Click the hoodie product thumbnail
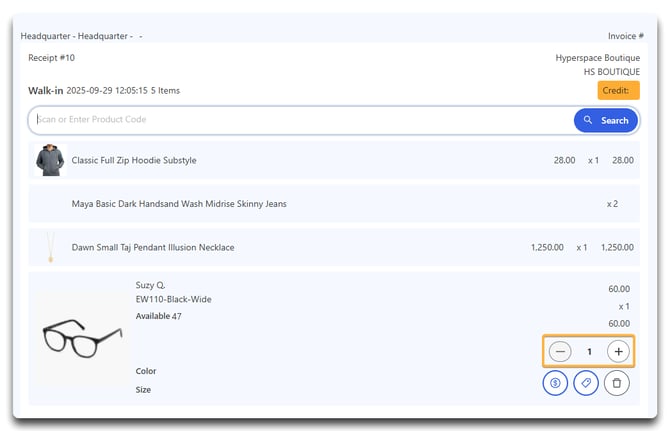Image resolution: width=670 pixels, height=431 pixels. click(x=49, y=160)
